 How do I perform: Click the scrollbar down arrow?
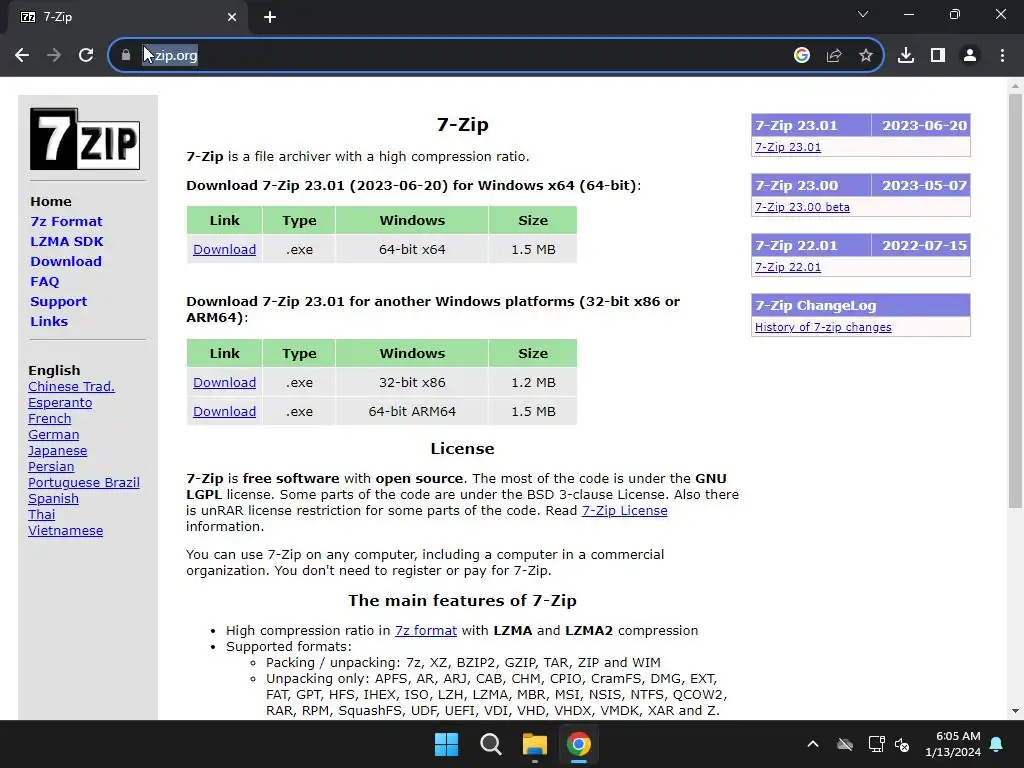[x=1015, y=711]
